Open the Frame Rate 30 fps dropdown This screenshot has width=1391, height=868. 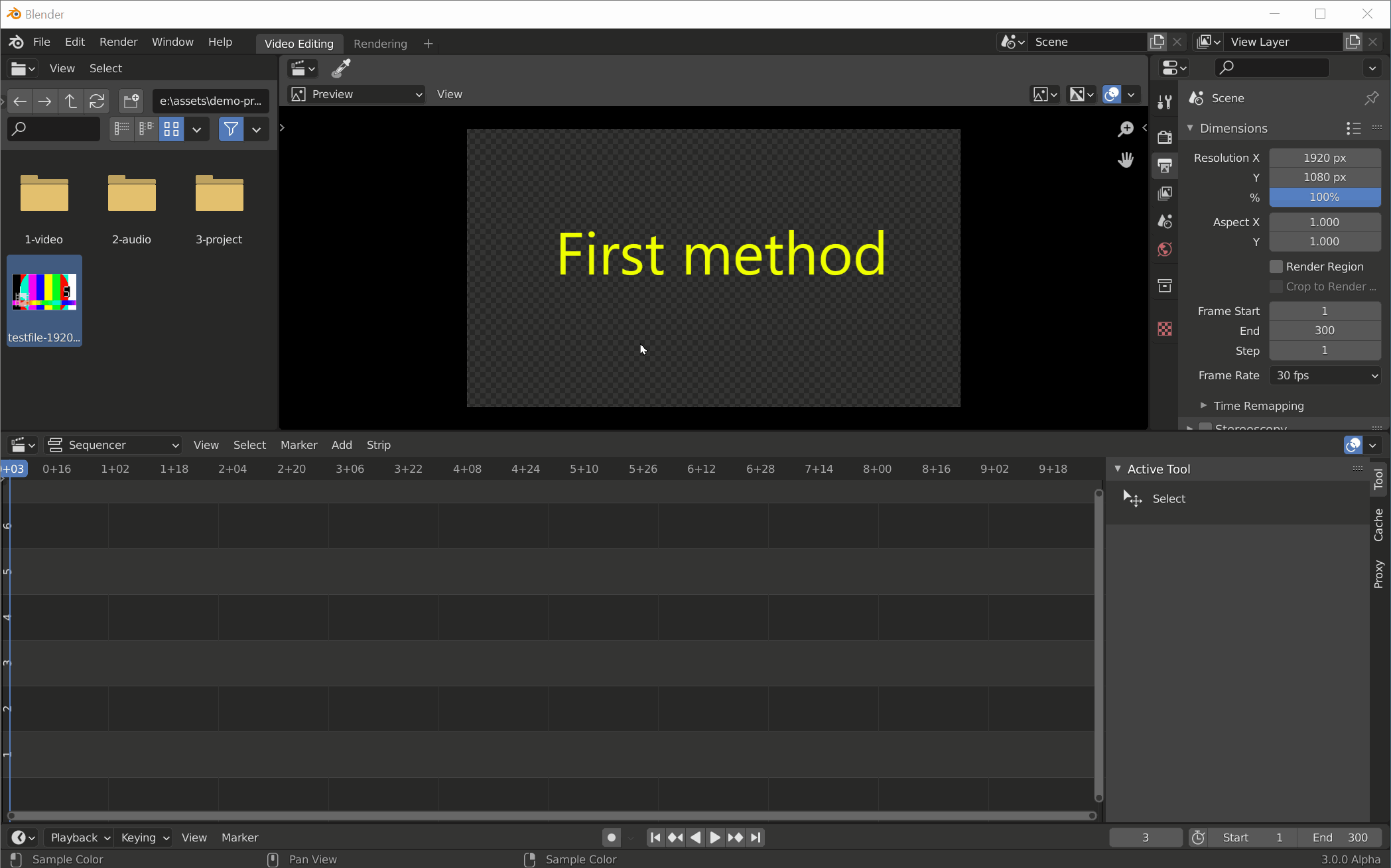click(1325, 375)
